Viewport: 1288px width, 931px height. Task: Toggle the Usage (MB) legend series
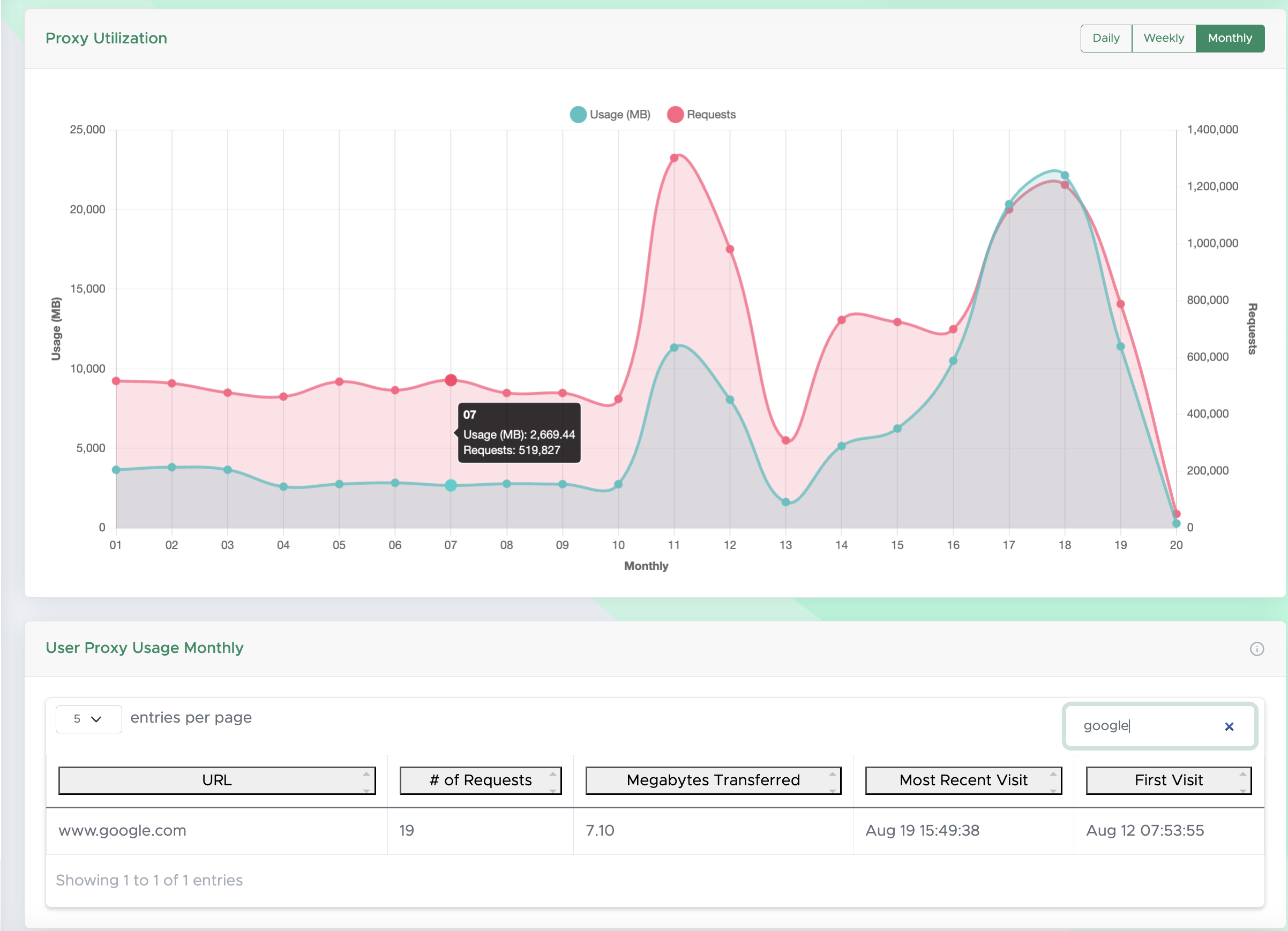pos(619,115)
